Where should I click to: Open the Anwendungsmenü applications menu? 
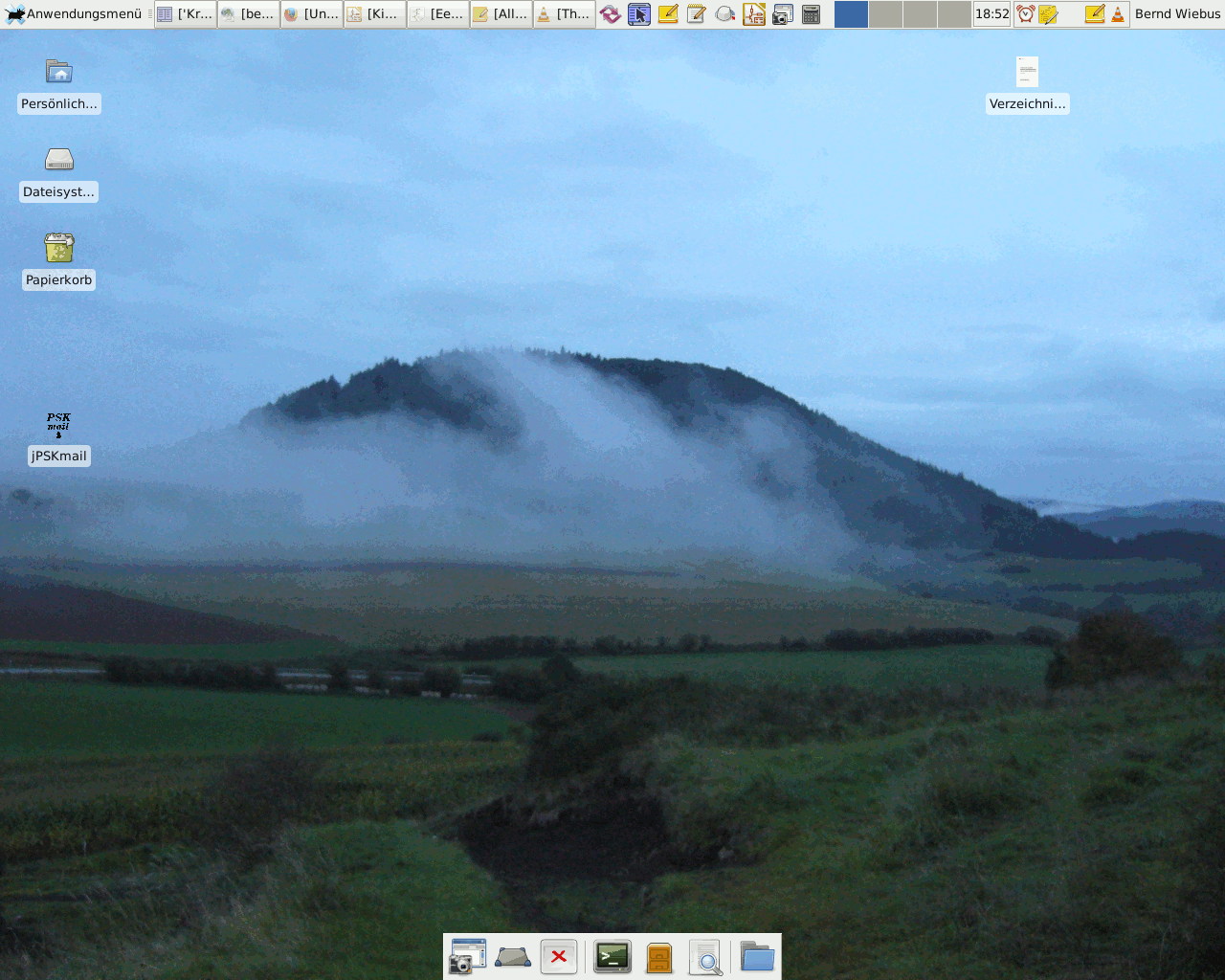click(74, 13)
